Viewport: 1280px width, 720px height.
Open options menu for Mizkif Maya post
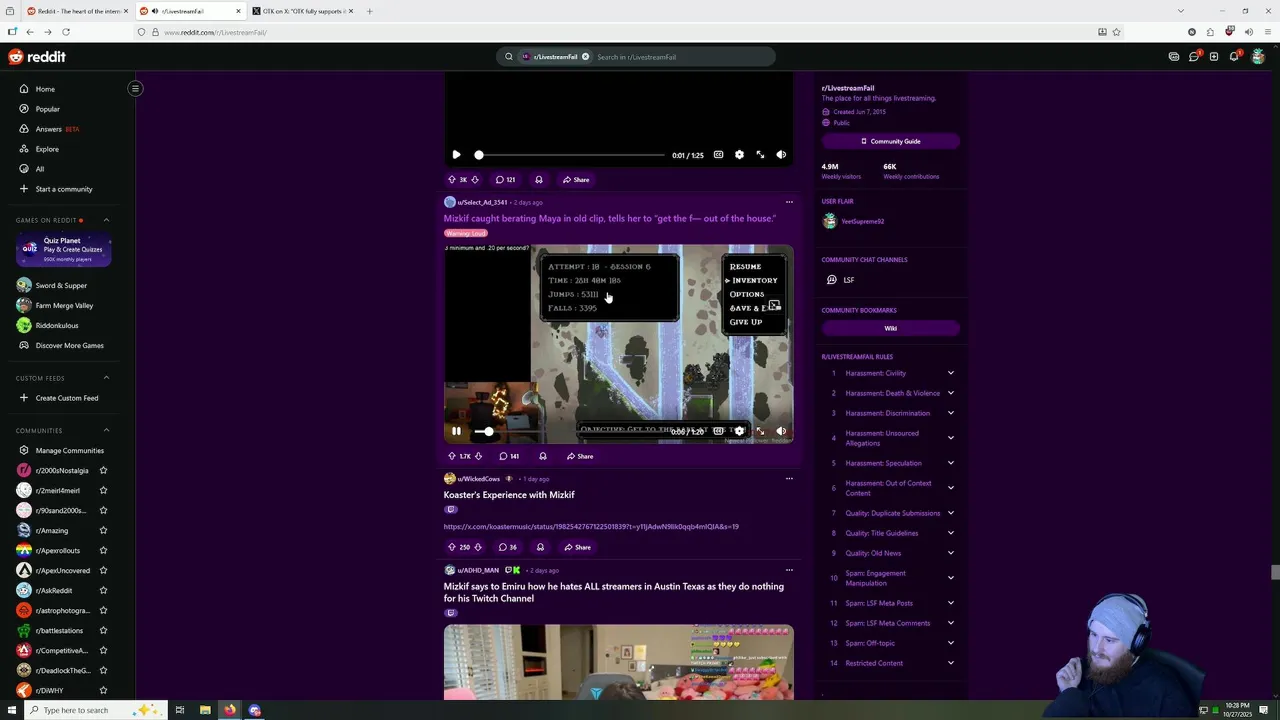pyautogui.click(x=789, y=202)
